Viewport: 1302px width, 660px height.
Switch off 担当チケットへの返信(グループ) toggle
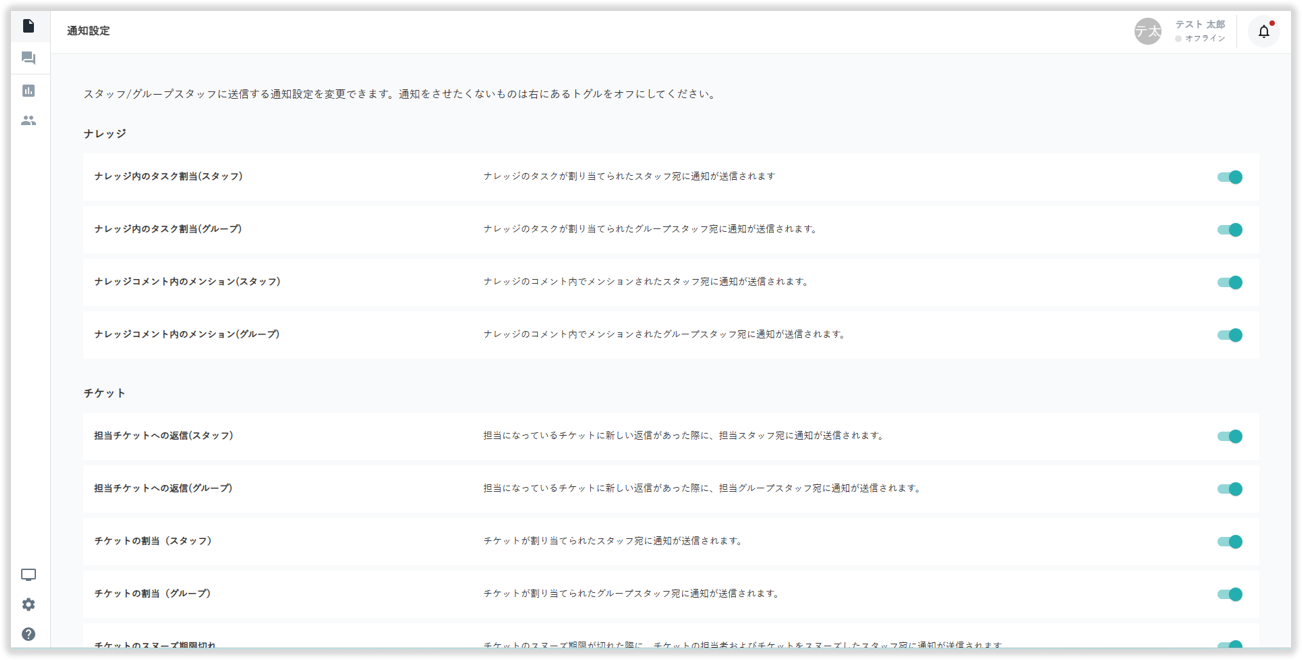coord(1229,489)
